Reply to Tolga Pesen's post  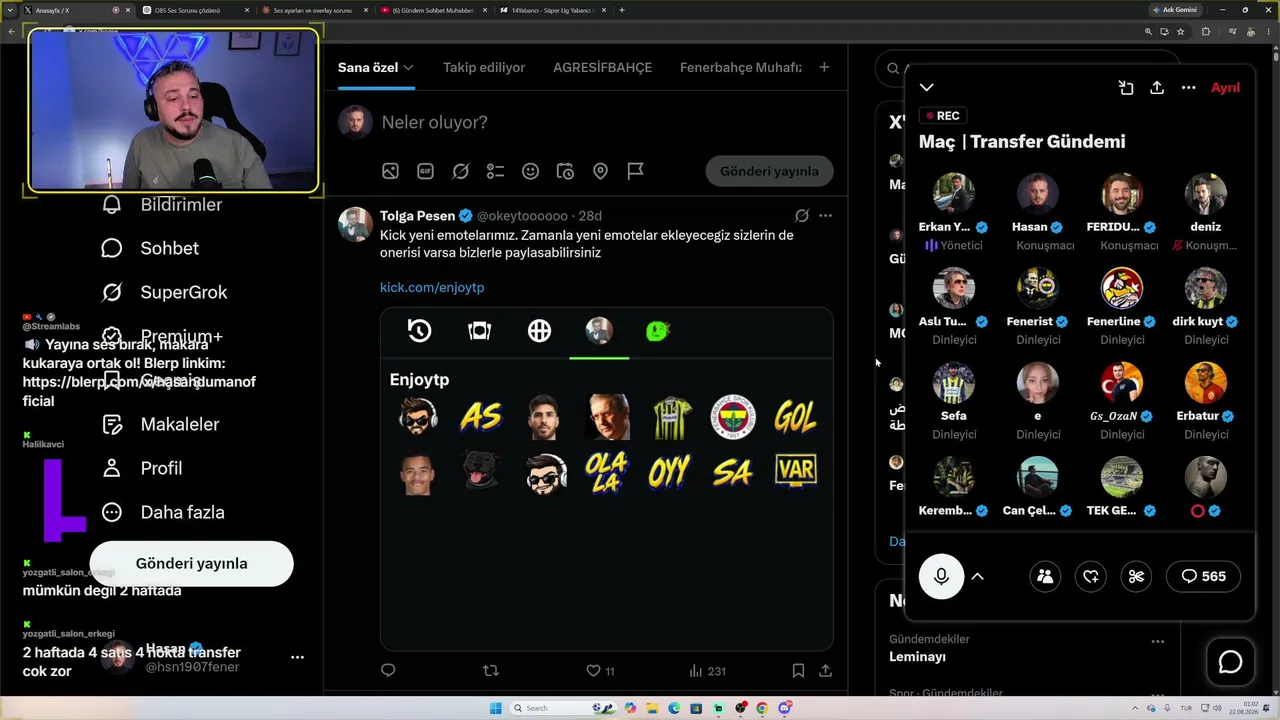389,671
